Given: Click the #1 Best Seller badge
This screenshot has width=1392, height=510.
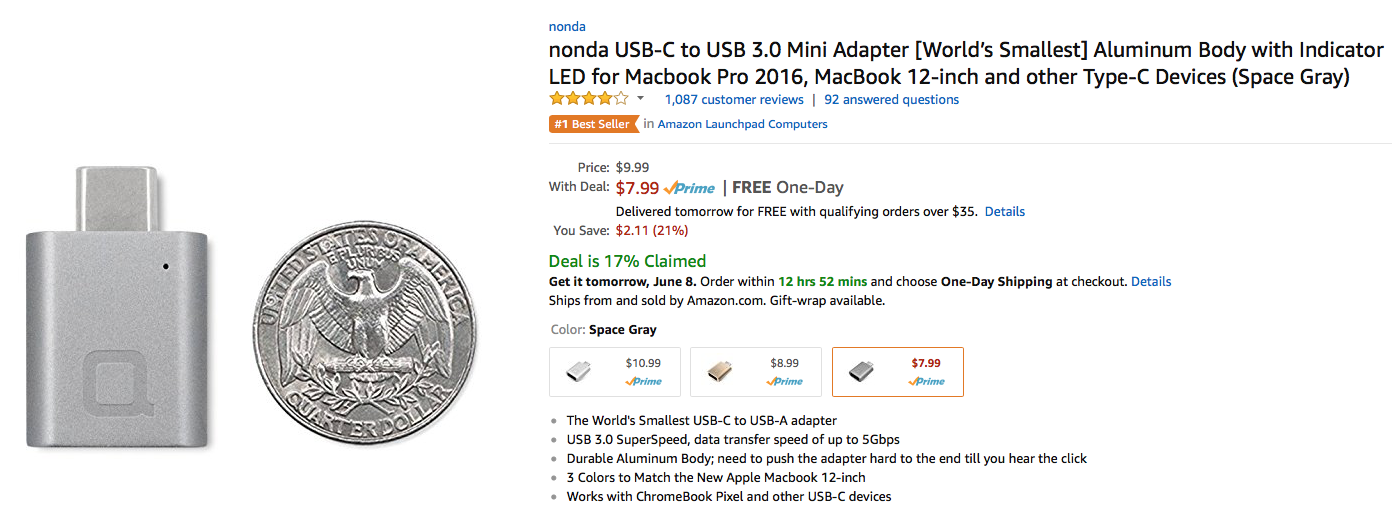Looking at the screenshot, I should [592, 124].
